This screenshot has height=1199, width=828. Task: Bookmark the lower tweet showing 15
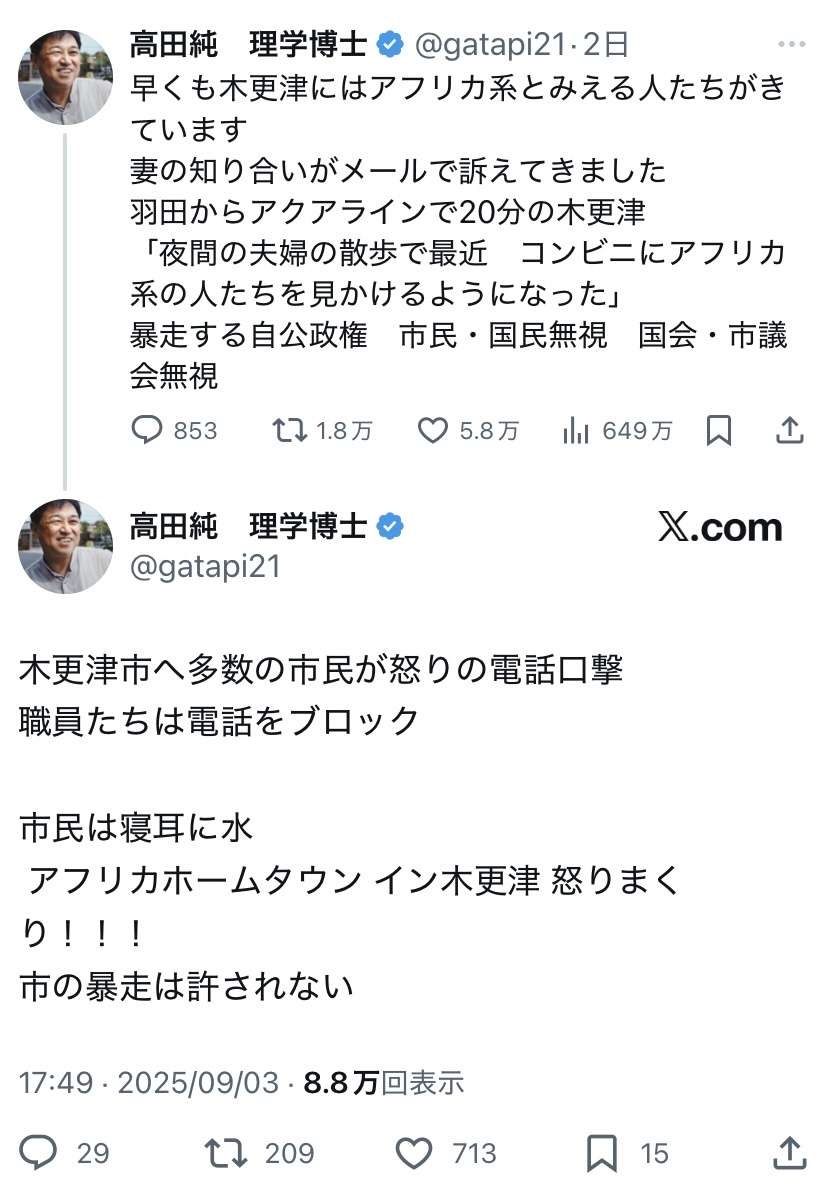click(602, 1153)
